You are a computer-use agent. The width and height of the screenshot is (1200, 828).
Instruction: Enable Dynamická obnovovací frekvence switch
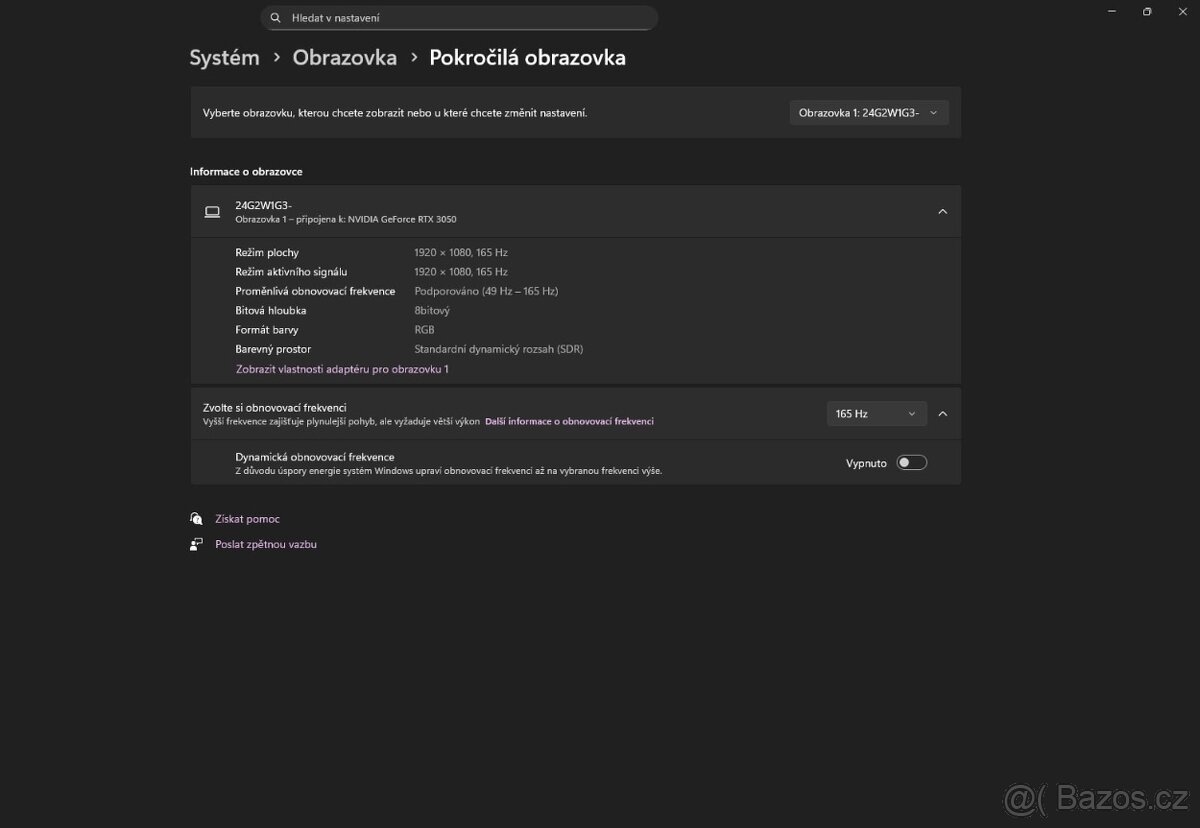(911, 462)
